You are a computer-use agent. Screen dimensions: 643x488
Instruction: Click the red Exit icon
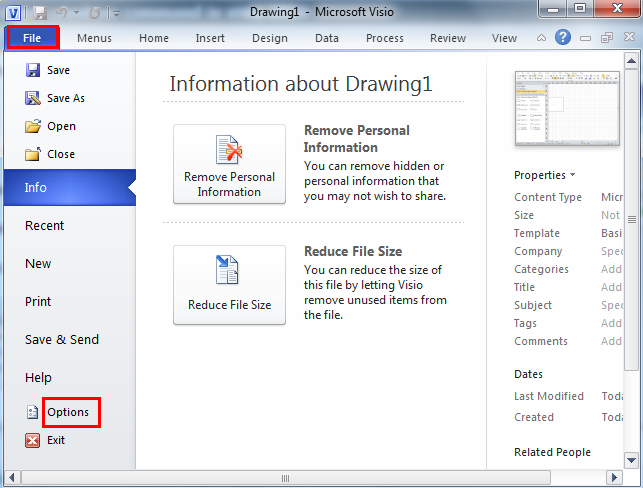pyautogui.click(x=33, y=440)
